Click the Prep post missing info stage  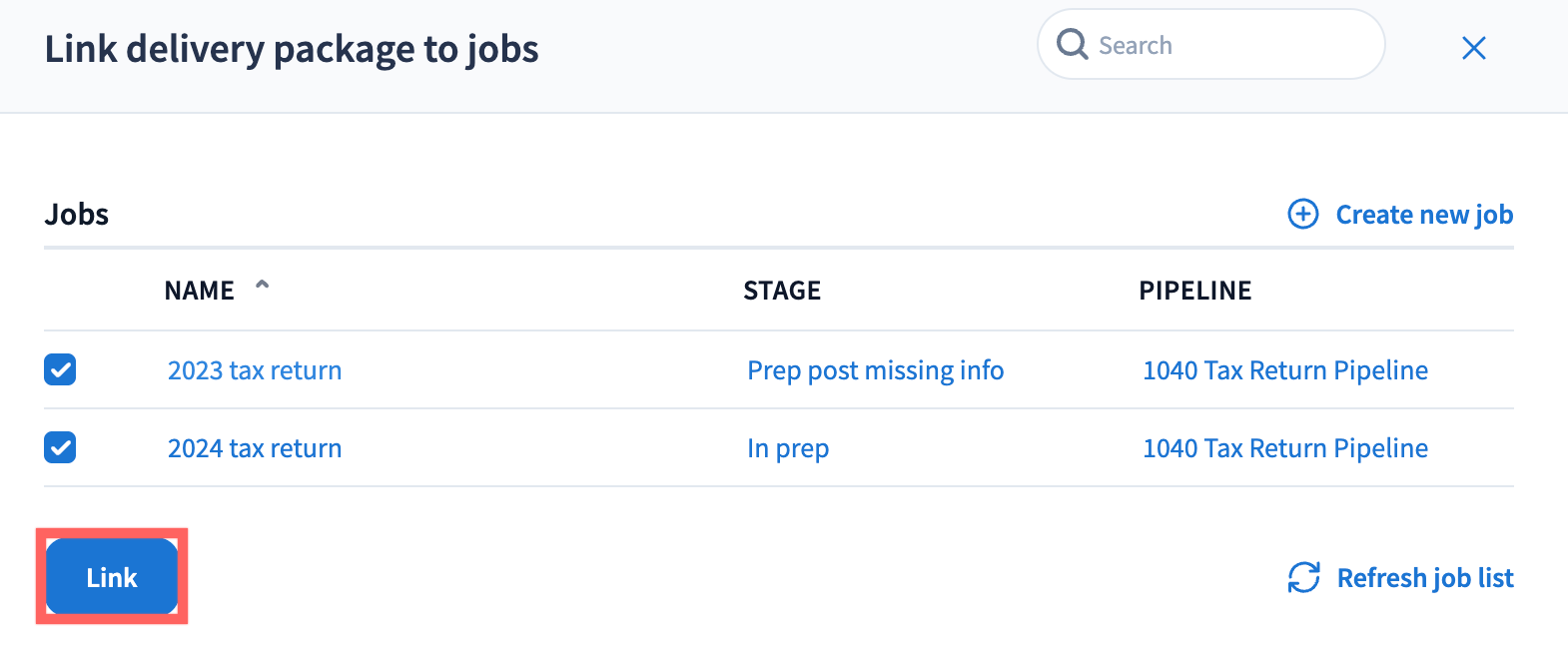tap(875, 370)
